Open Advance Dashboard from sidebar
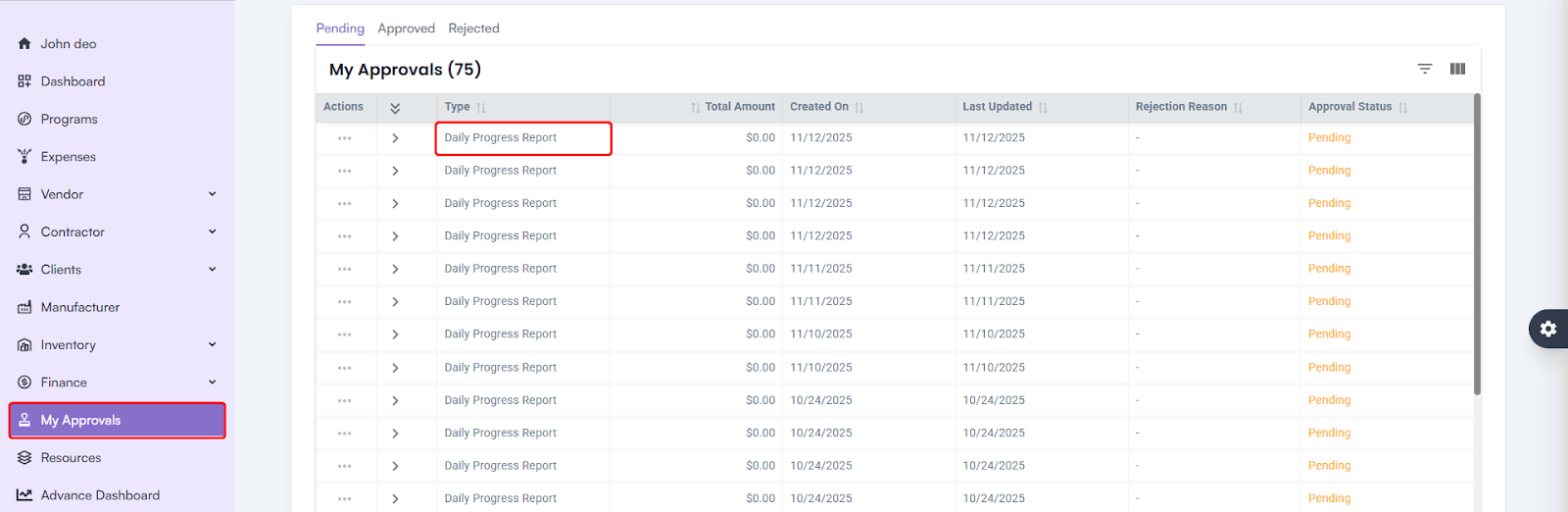The image size is (1568, 512). [x=100, y=495]
